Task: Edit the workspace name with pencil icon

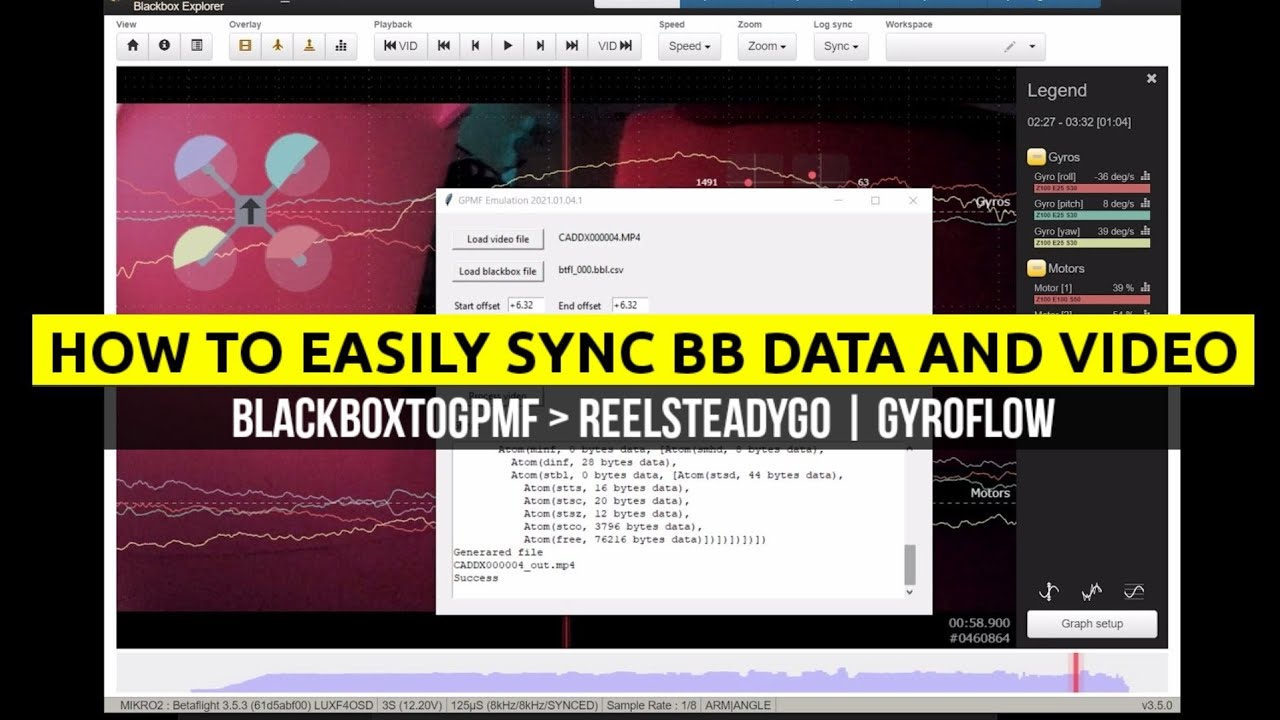Action: click(1010, 46)
